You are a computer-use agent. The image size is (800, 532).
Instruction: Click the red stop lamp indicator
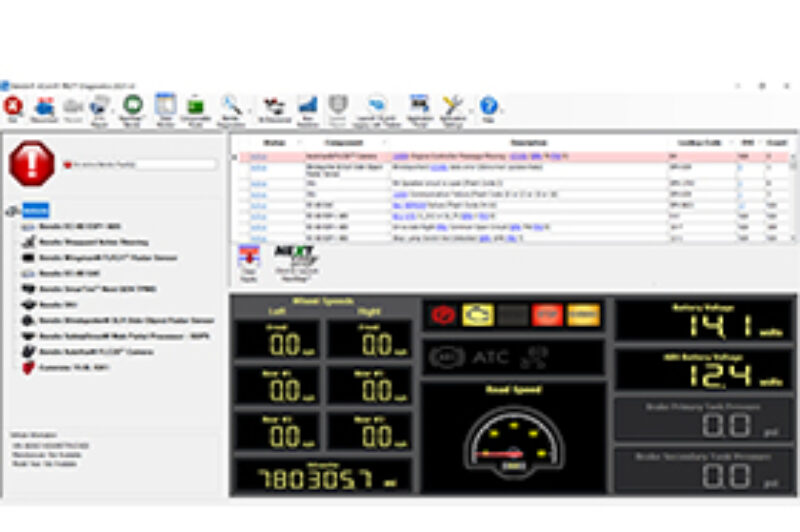click(x=443, y=315)
